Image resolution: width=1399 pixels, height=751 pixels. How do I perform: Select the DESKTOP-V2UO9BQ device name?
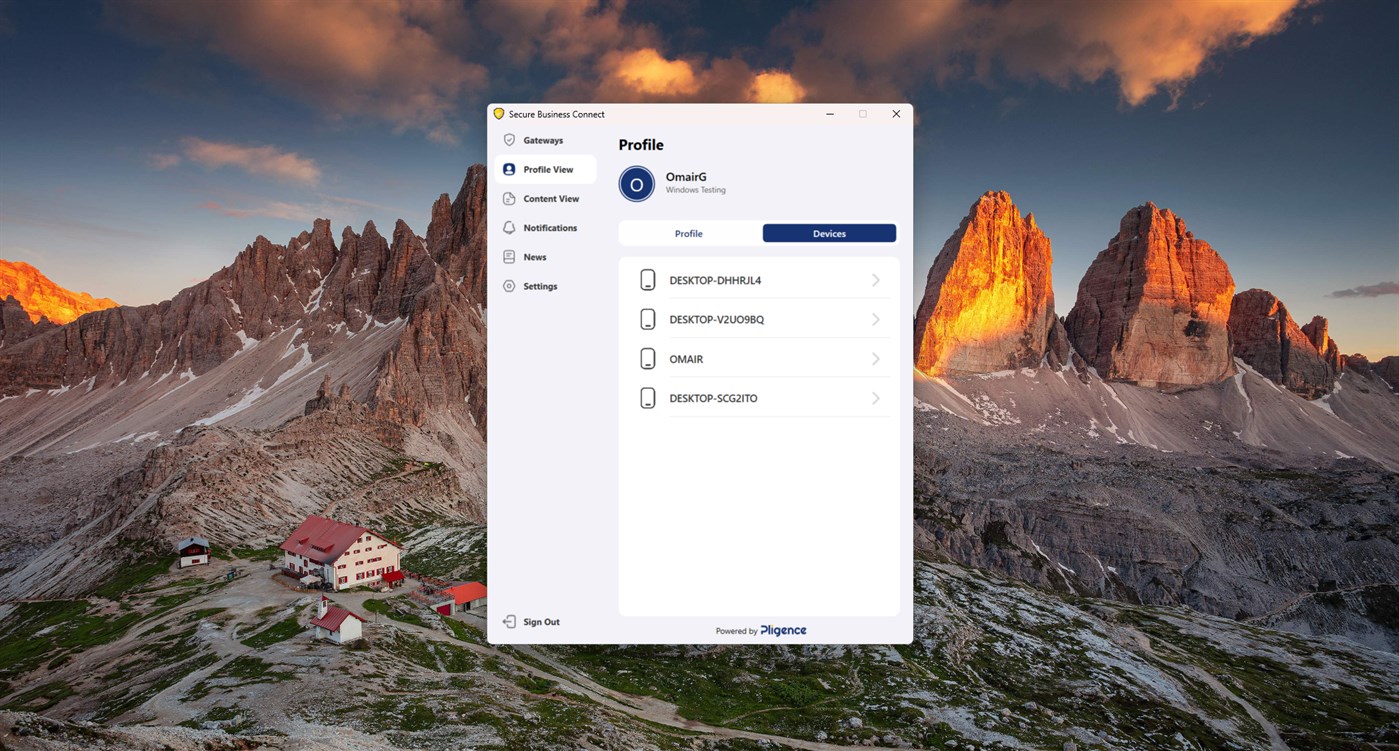click(x=717, y=320)
